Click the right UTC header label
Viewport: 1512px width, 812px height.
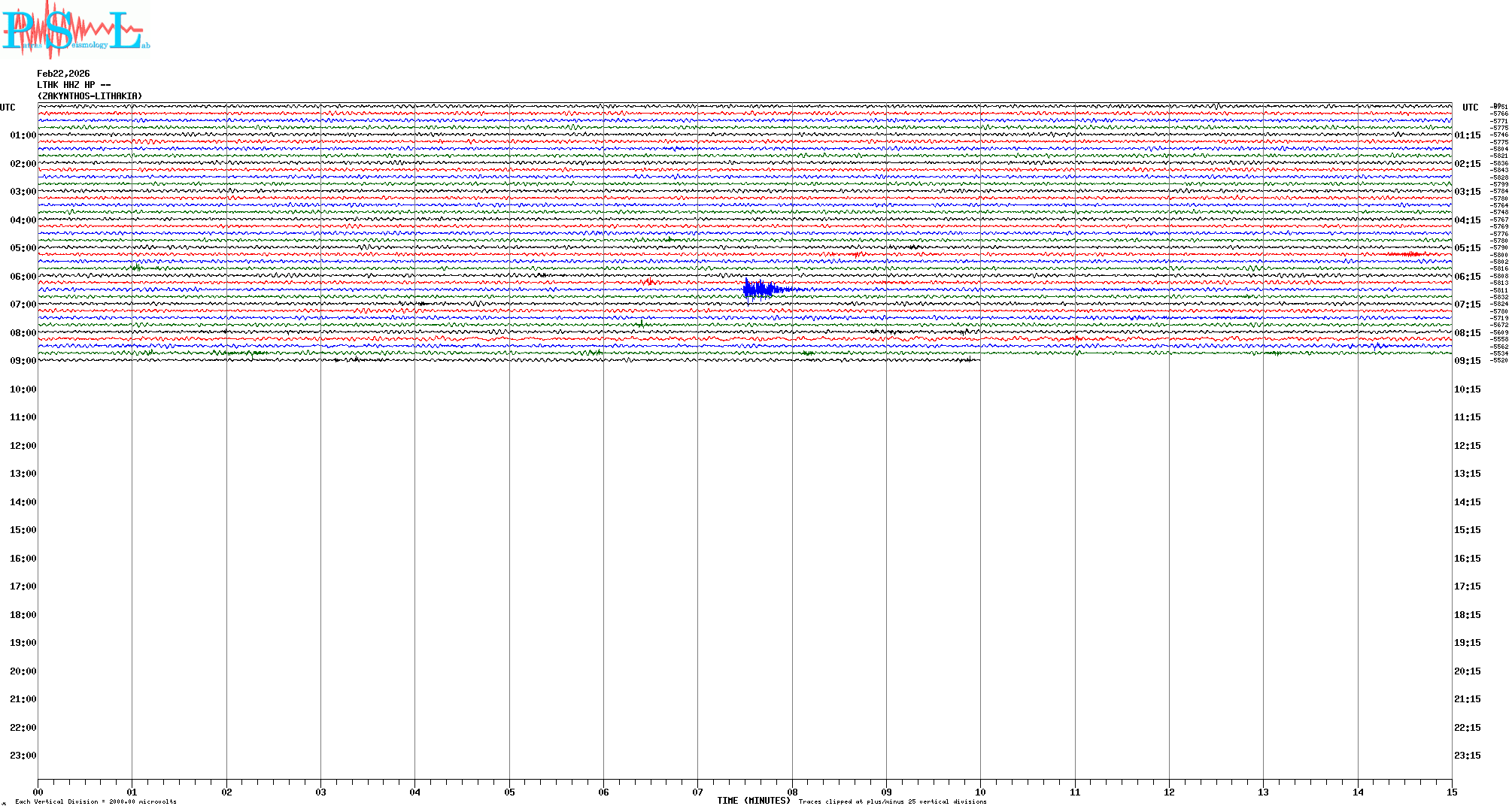[x=1470, y=108]
